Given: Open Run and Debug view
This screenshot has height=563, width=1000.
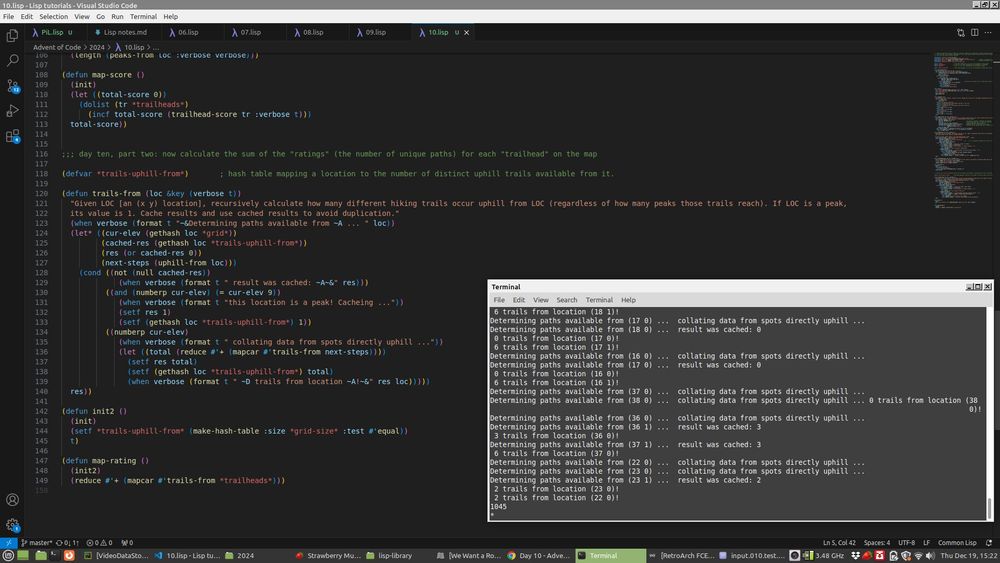Looking at the screenshot, I should [x=12, y=111].
